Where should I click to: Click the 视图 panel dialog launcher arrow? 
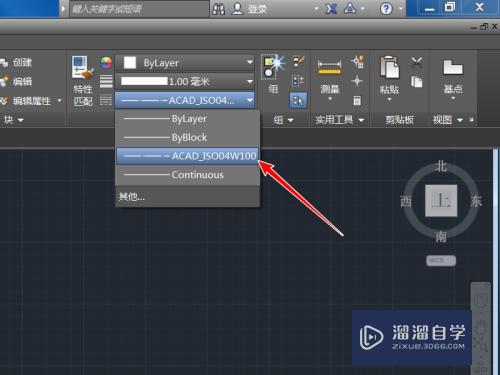tap(471, 120)
